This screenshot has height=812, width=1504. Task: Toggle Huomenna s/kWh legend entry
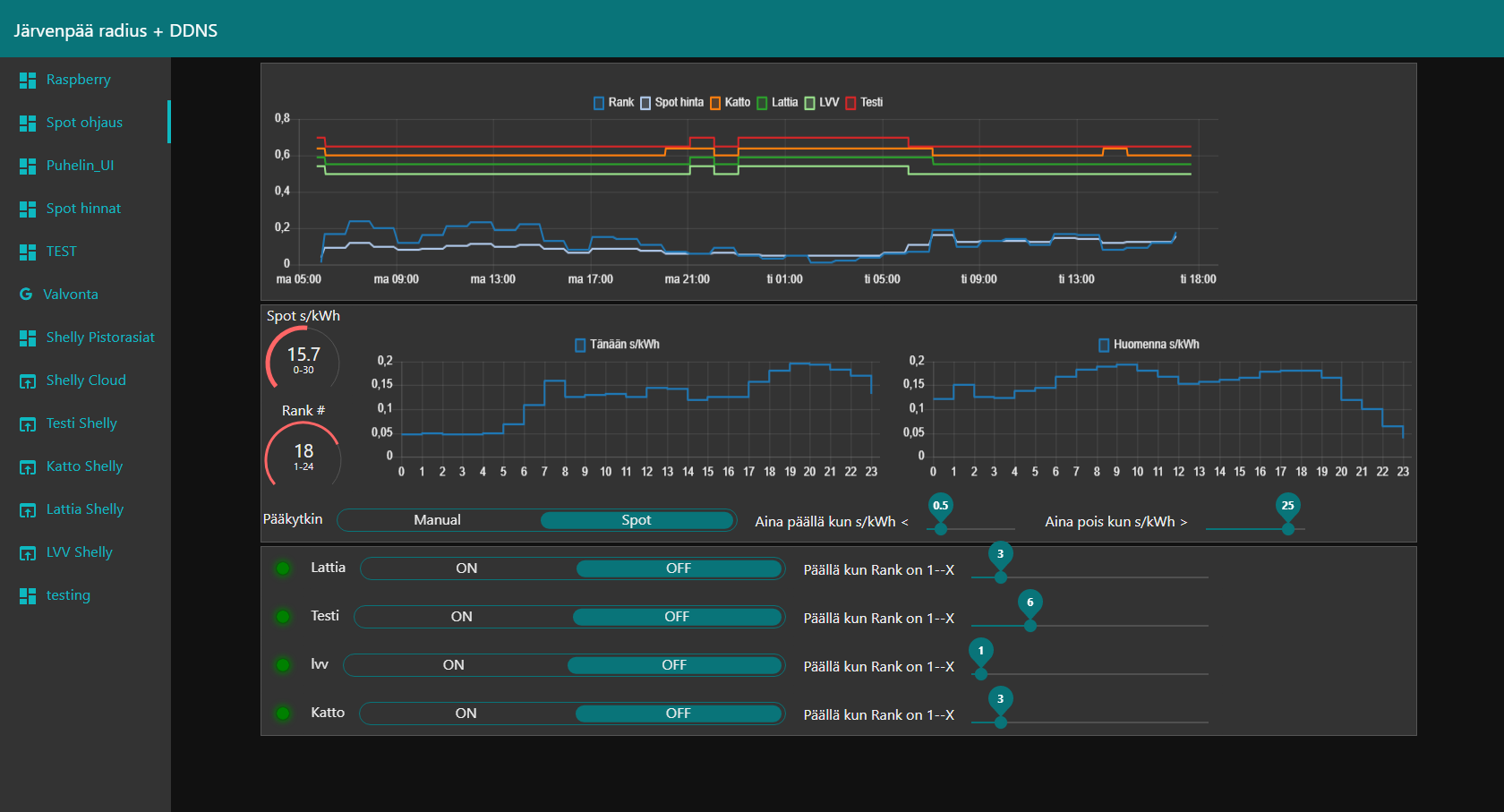[x=1149, y=345]
